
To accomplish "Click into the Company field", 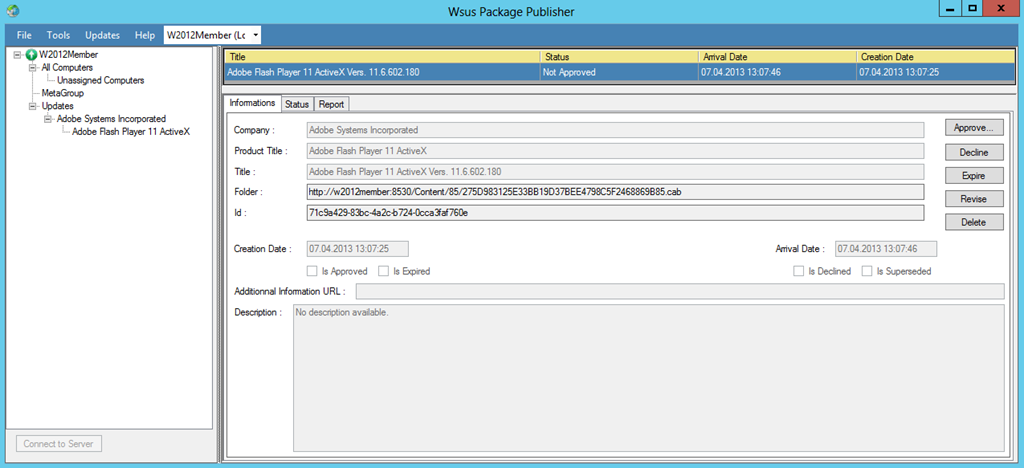I will 615,130.
